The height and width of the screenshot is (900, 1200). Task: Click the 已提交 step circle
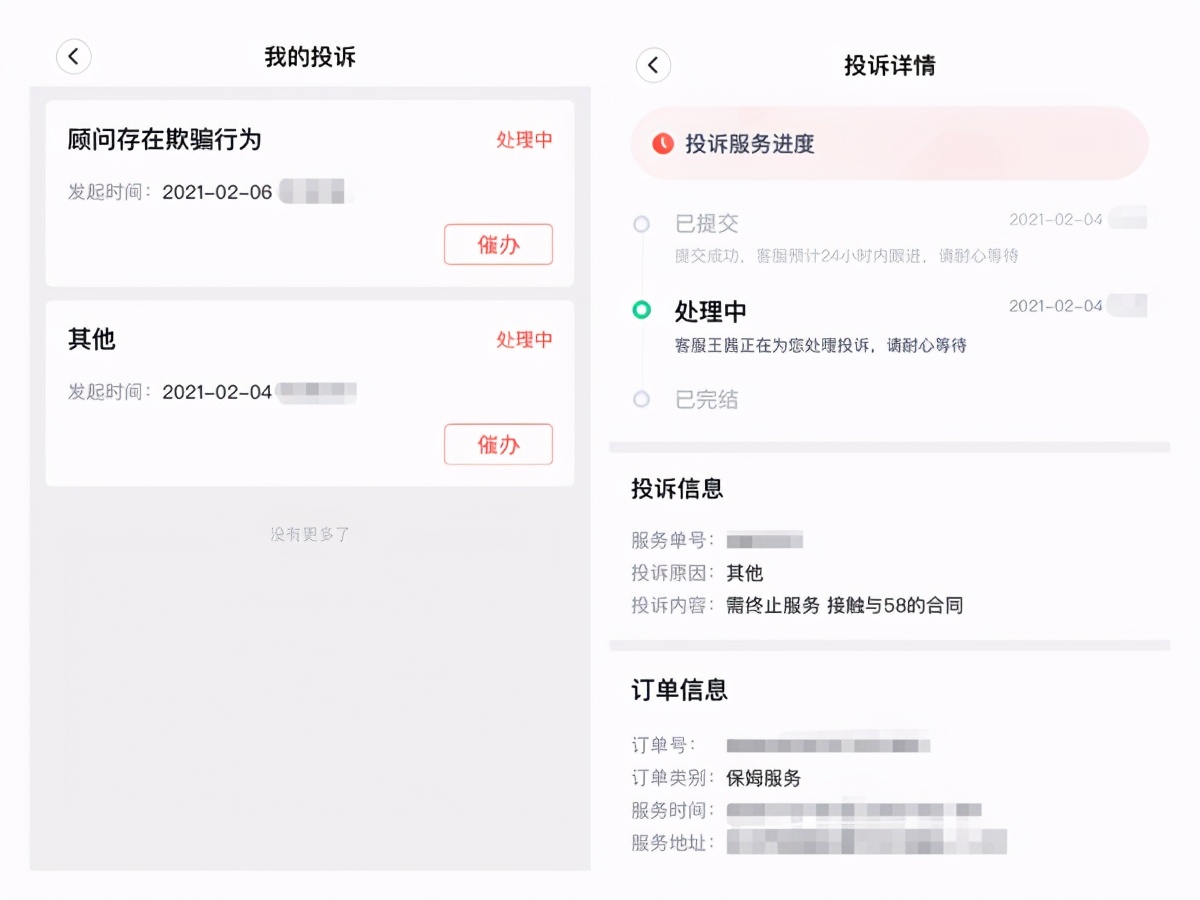click(642, 224)
